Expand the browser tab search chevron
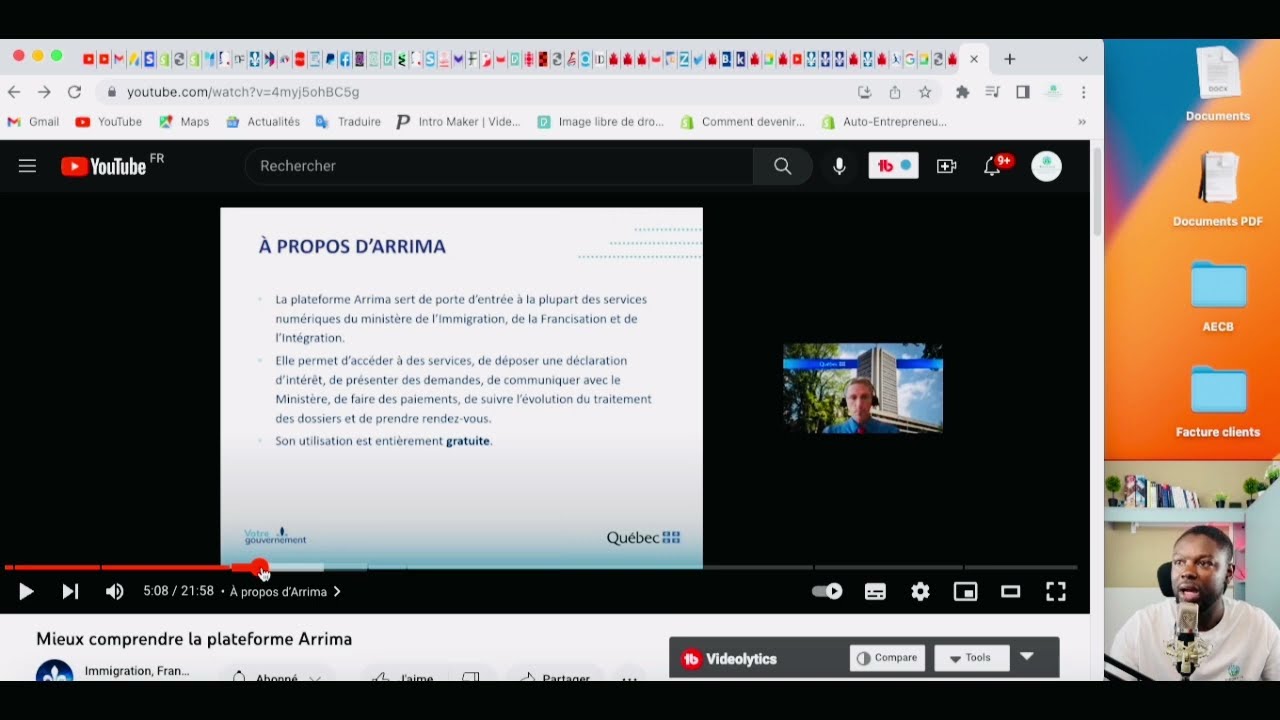 (1083, 59)
